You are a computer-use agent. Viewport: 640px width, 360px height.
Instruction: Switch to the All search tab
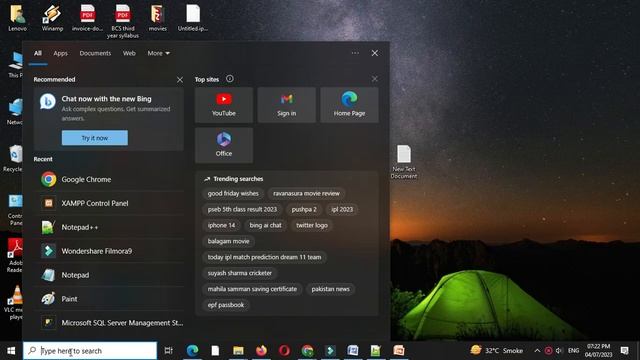tap(38, 53)
